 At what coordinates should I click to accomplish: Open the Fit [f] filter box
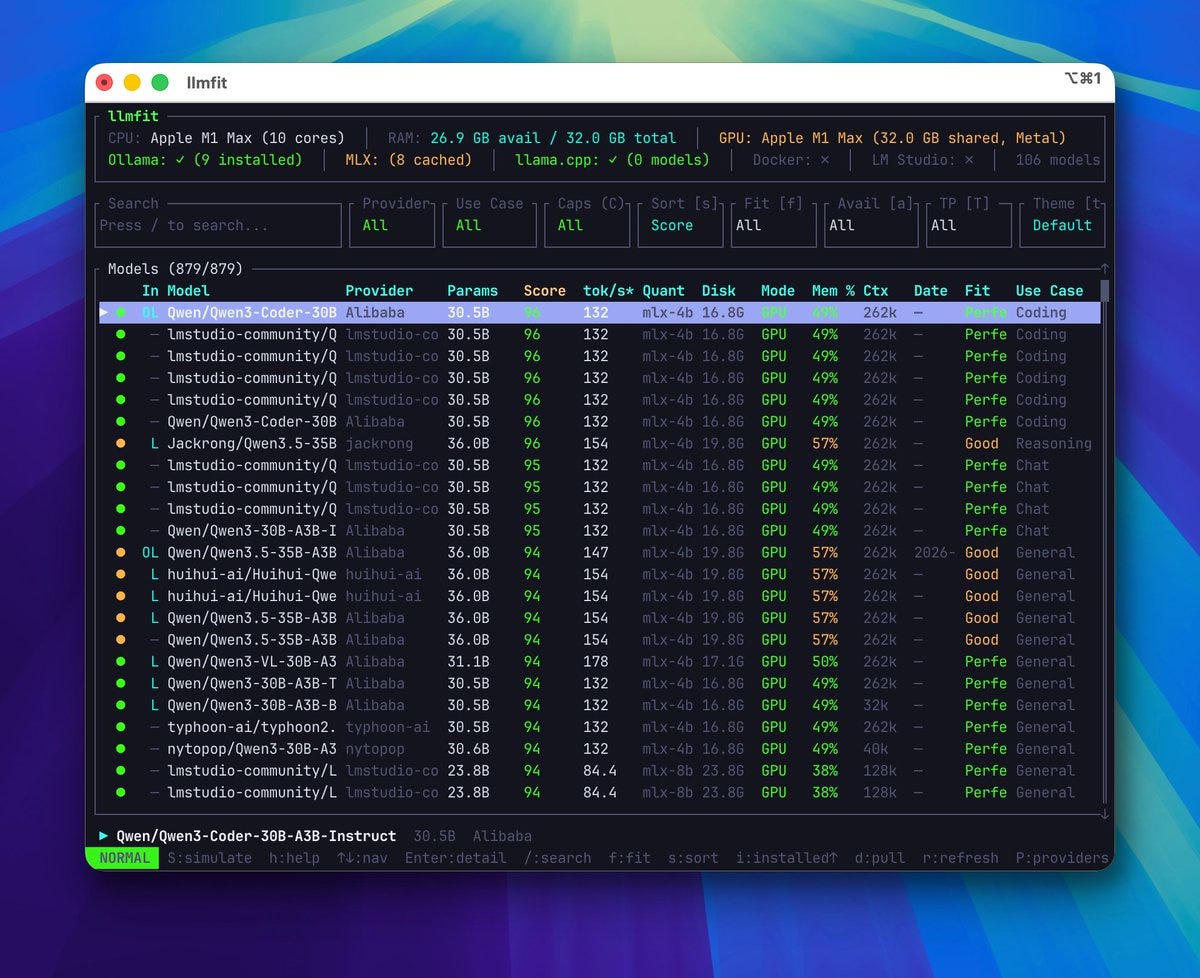774,225
